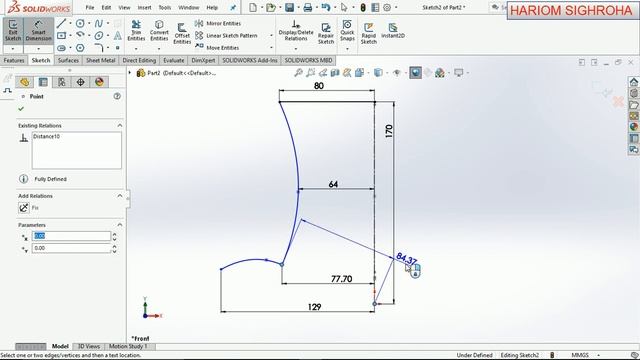Switch to the Features tab
Image resolution: width=640 pixels, height=360 pixels.
tap(14, 60)
